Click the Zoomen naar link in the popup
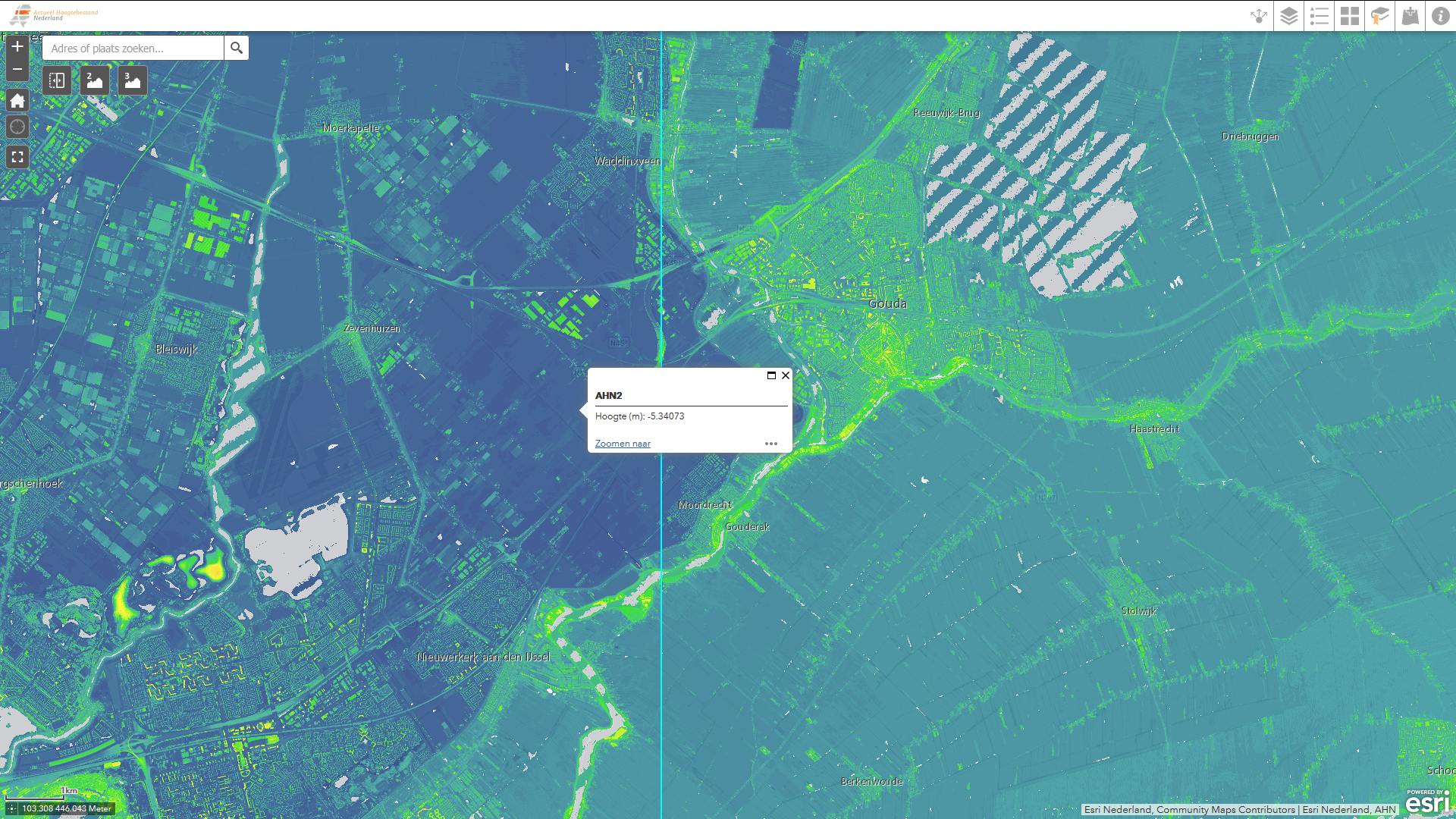Viewport: 1456px width, 819px height. tap(622, 444)
